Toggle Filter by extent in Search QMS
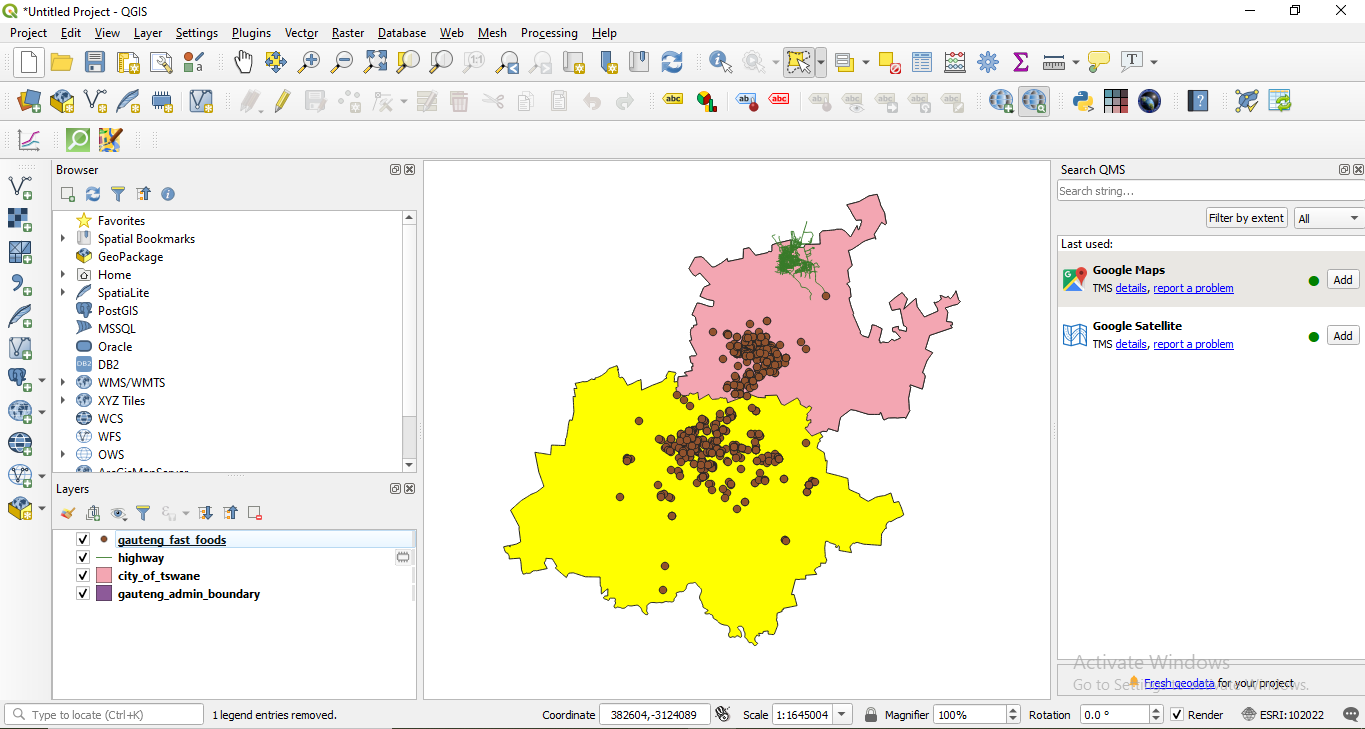This screenshot has width=1365, height=729. tap(1246, 218)
